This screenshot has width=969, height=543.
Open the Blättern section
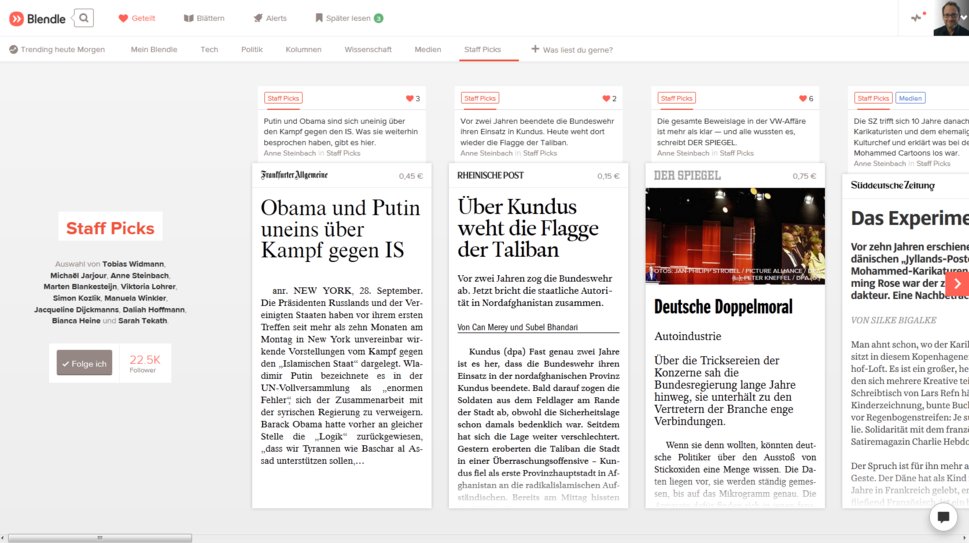pyautogui.click(x=204, y=18)
